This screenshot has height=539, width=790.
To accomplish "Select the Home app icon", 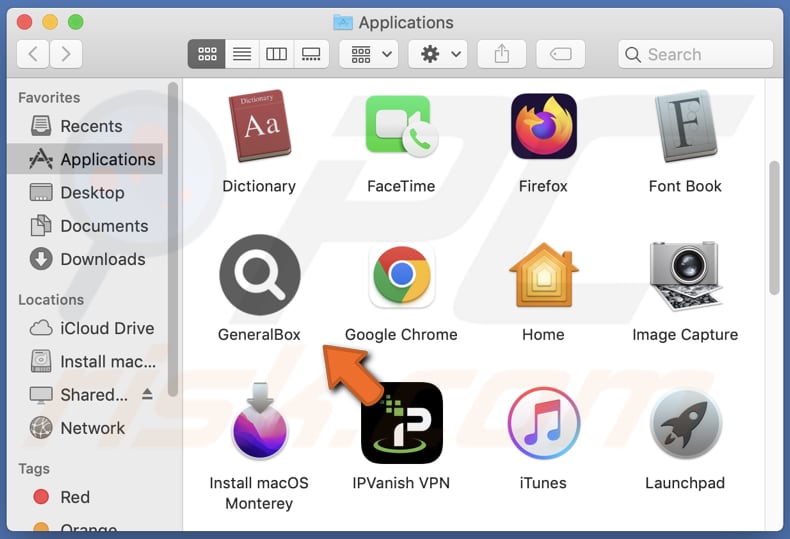I will [x=544, y=275].
